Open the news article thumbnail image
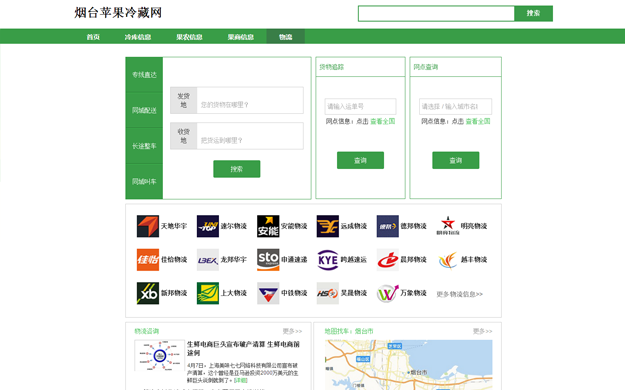Viewport: 625px width, 390px height. point(159,356)
